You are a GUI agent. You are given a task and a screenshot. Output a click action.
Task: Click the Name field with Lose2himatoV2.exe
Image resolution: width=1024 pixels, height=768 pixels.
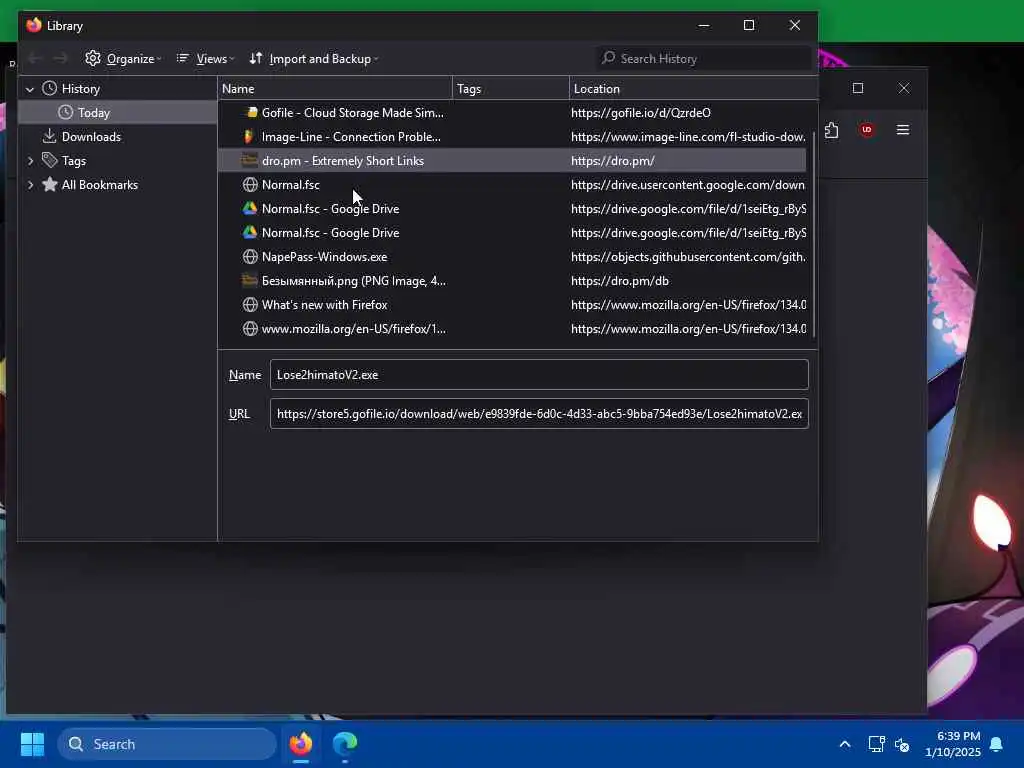[x=539, y=375]
